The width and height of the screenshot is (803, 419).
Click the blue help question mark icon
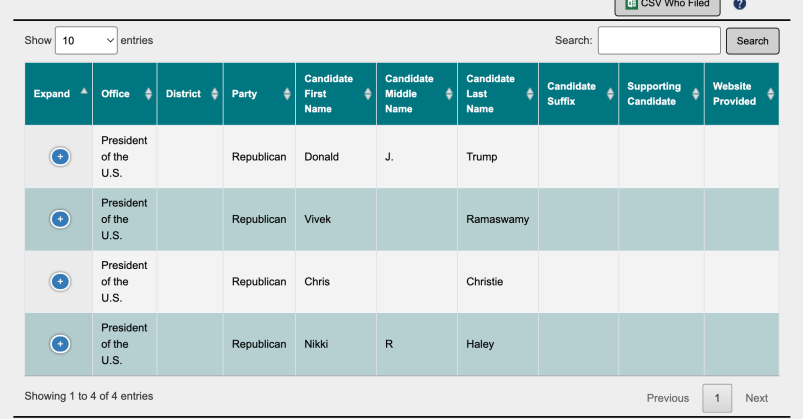click(740, 4)
